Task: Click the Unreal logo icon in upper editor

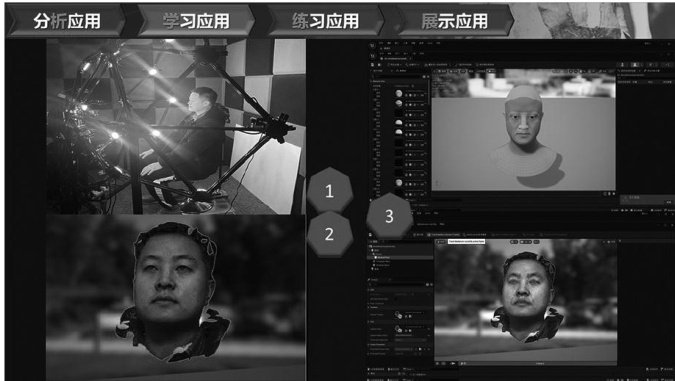Action: pos(372,45)
